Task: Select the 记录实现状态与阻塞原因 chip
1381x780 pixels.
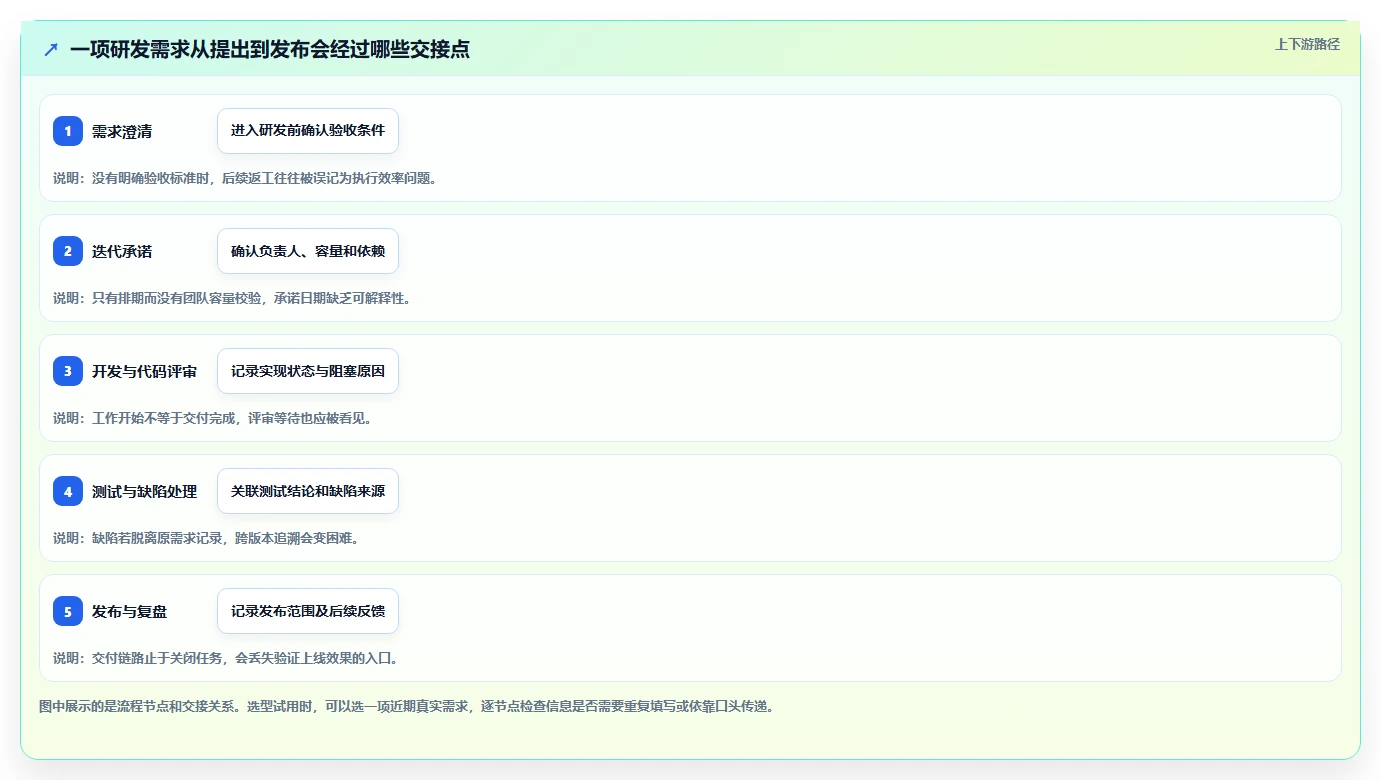Action: click(308, 371)
